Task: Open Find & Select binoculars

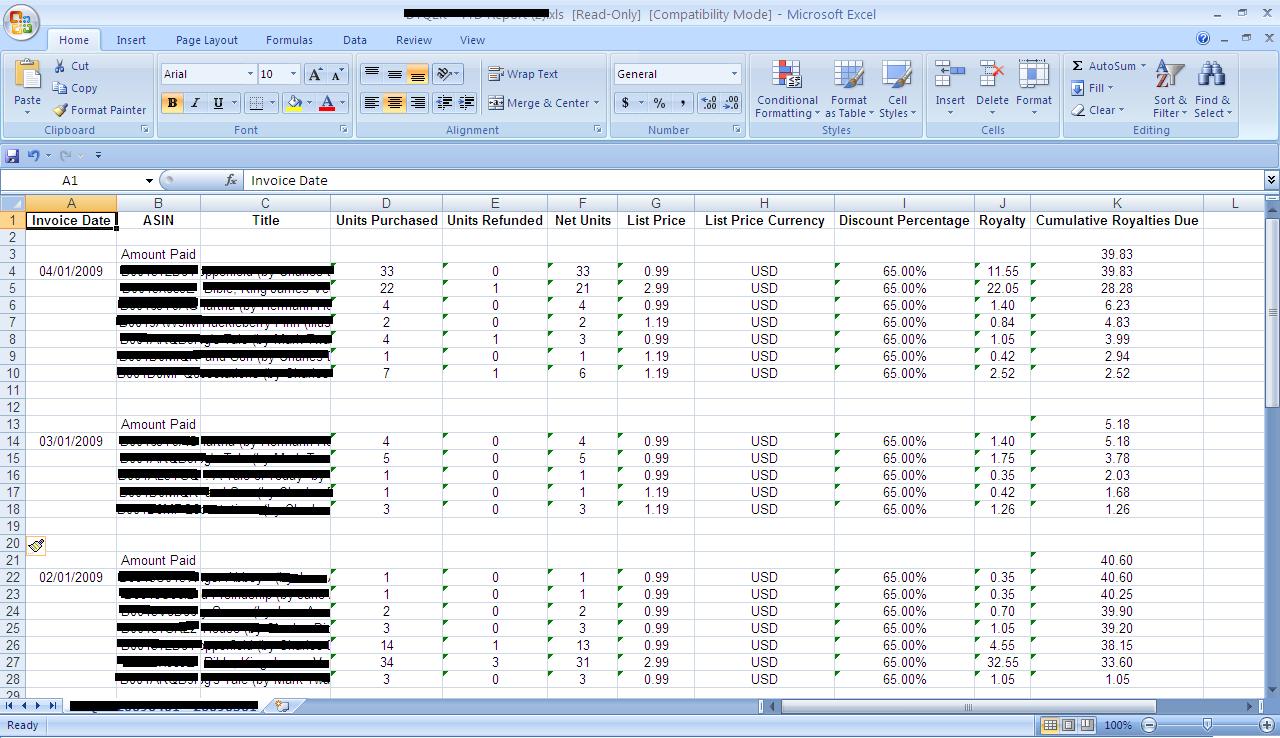Action: 1212,89
